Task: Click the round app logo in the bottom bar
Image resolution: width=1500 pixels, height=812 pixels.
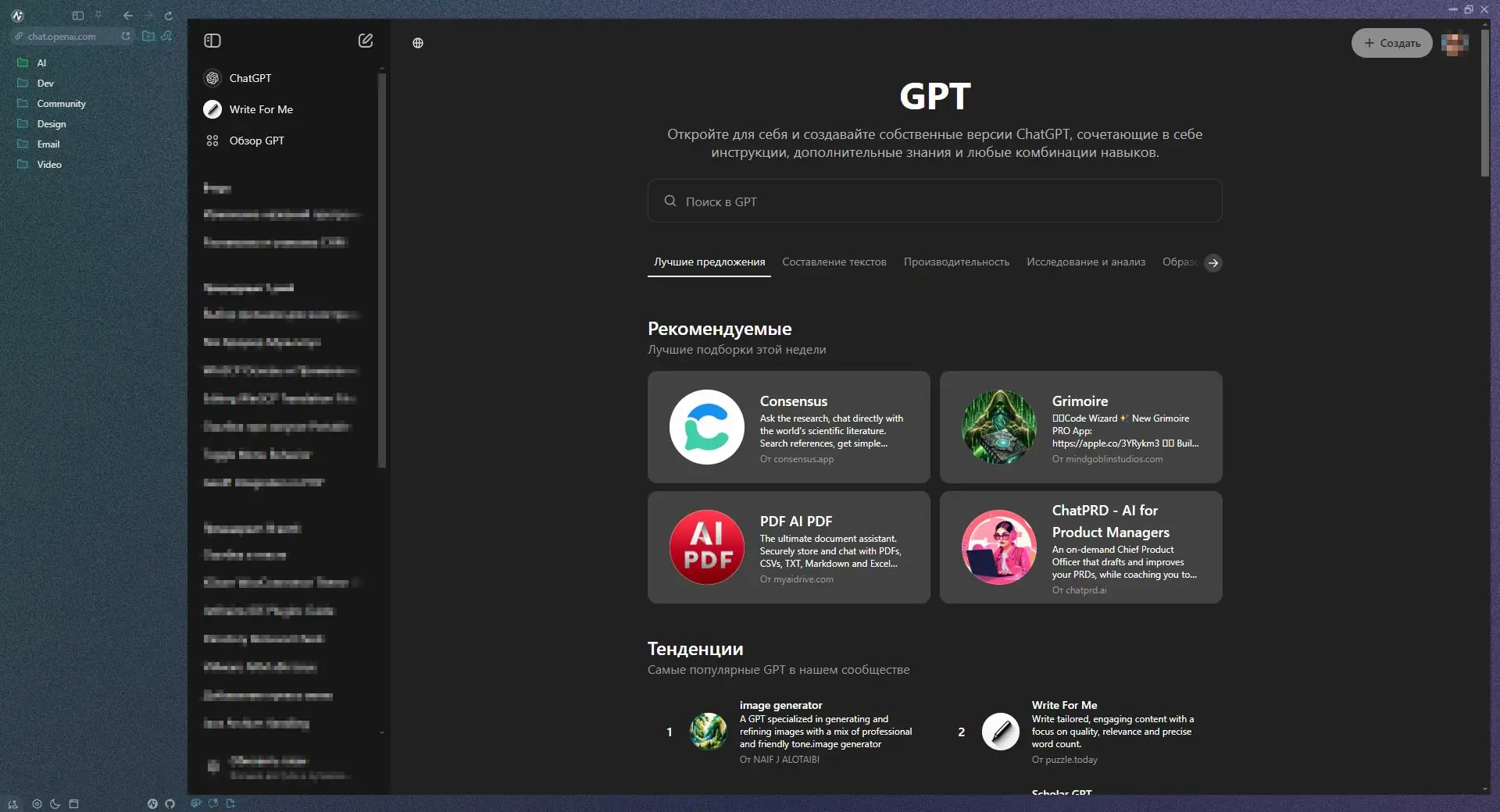Action: (152, 803)
